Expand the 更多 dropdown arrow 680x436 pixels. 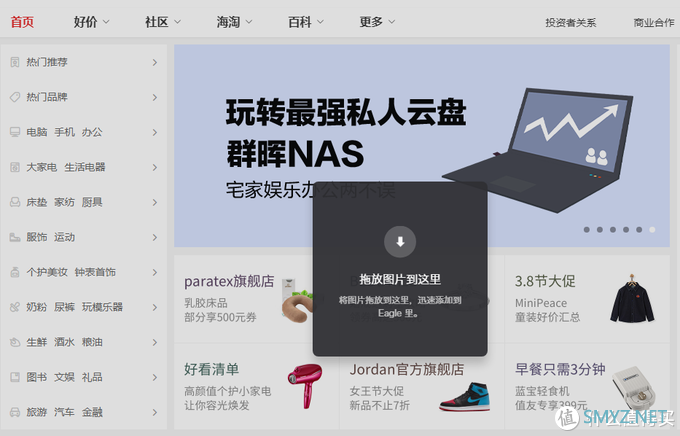point(392,22)
